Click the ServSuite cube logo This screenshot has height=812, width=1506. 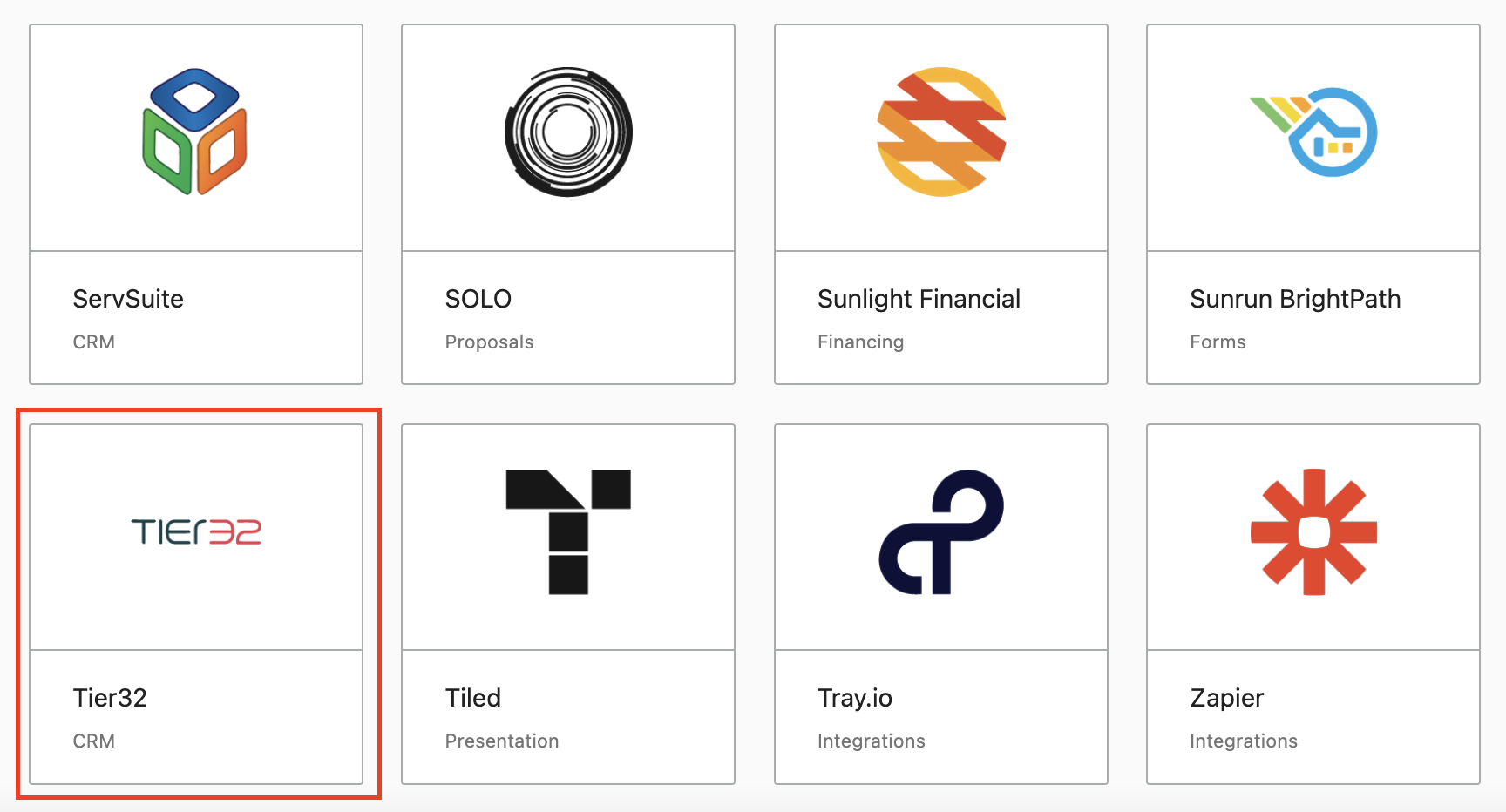tap(195, 132)
